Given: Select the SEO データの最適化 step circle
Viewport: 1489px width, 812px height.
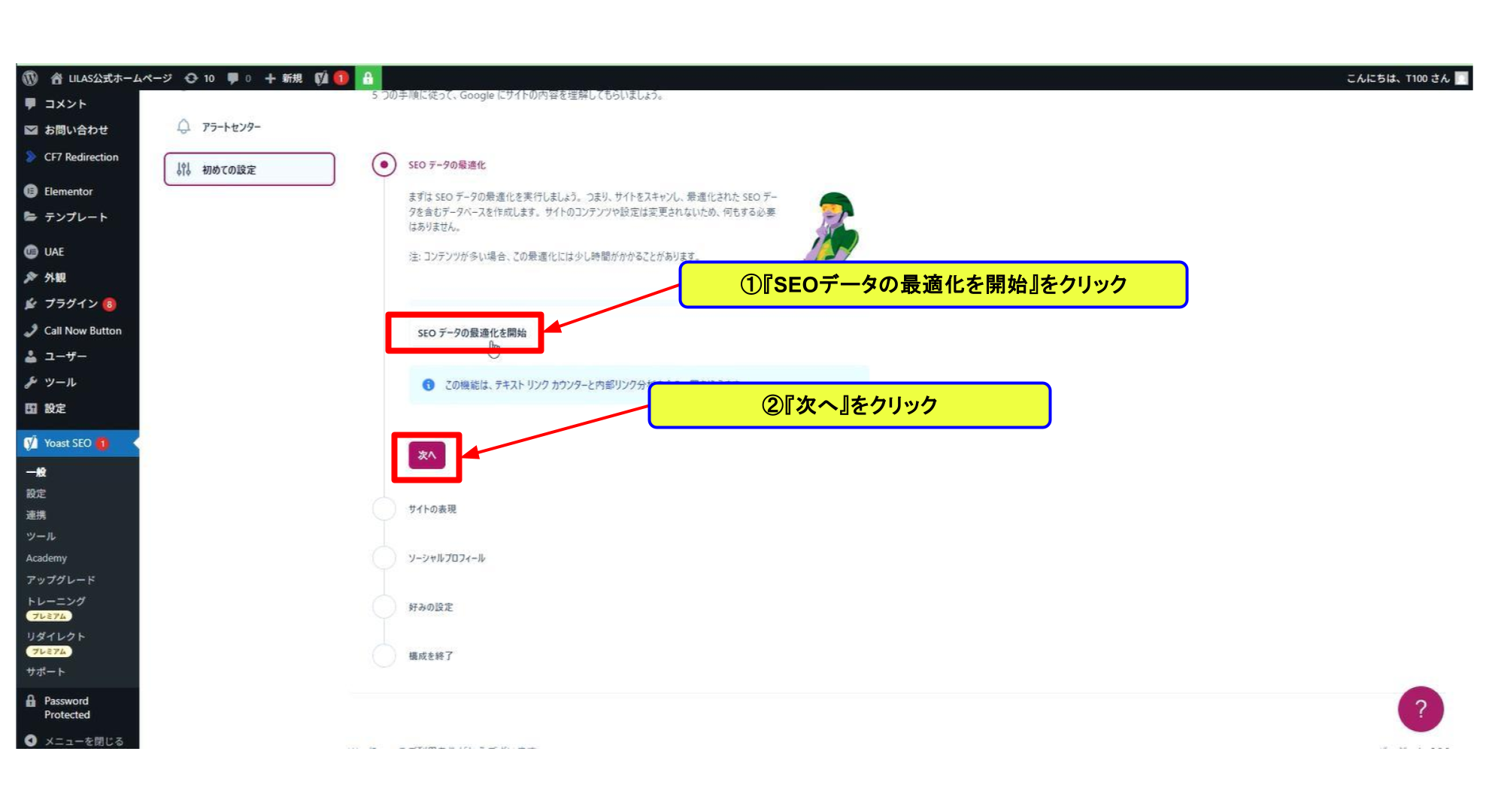Looking at the screenshot, I should pyautogui.click(x=384, y=165).
